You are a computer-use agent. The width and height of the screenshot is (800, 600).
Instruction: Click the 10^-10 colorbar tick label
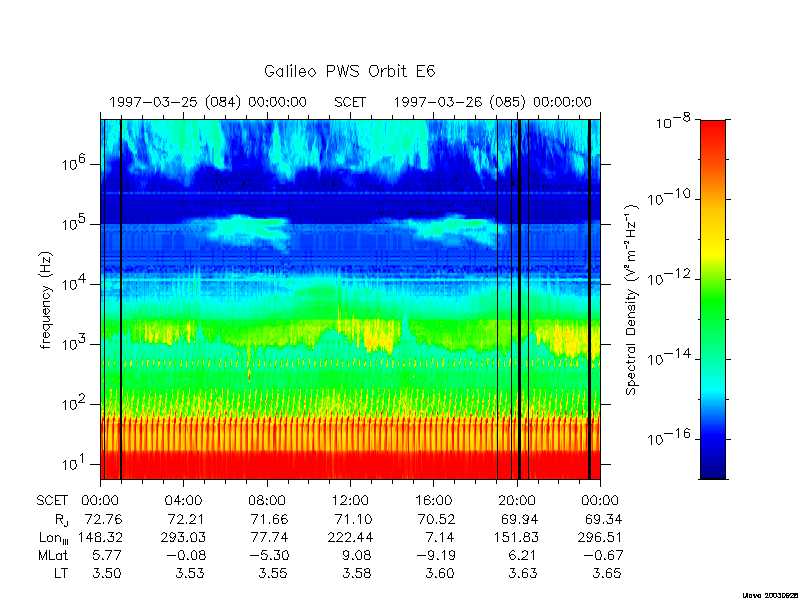[x=669, y=197]
